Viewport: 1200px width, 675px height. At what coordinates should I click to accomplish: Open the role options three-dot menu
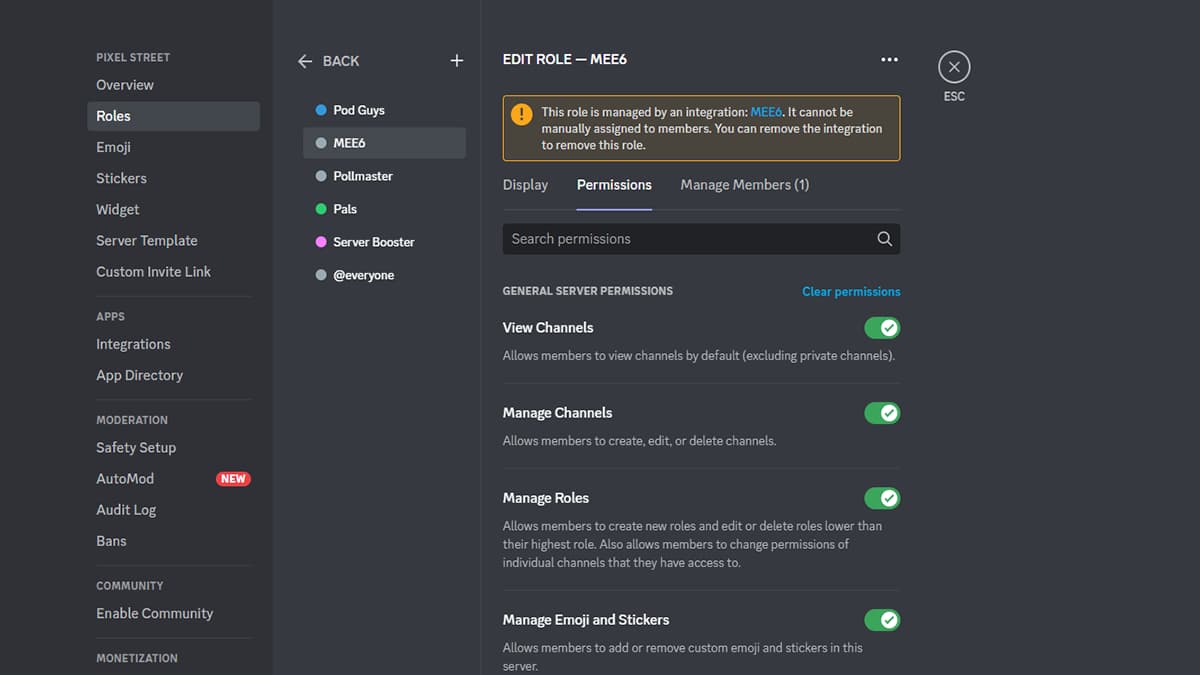point(889,59)
